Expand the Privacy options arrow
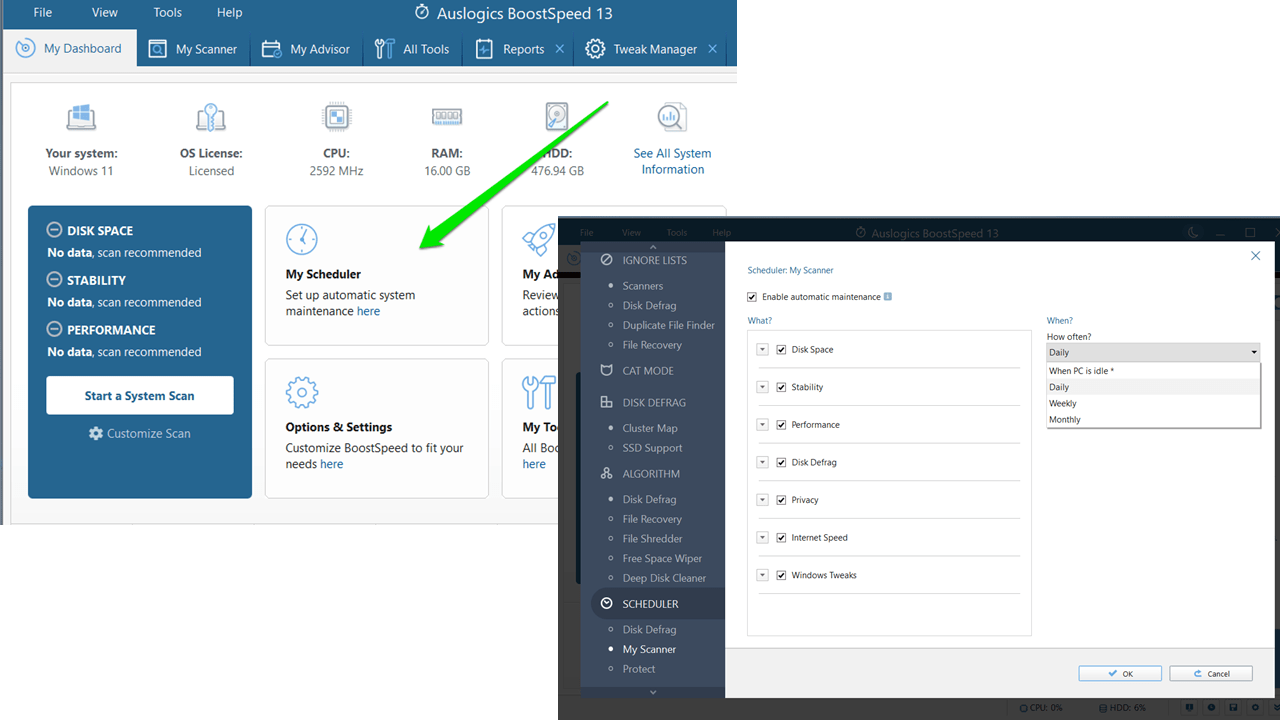 (x=762, y=500)
